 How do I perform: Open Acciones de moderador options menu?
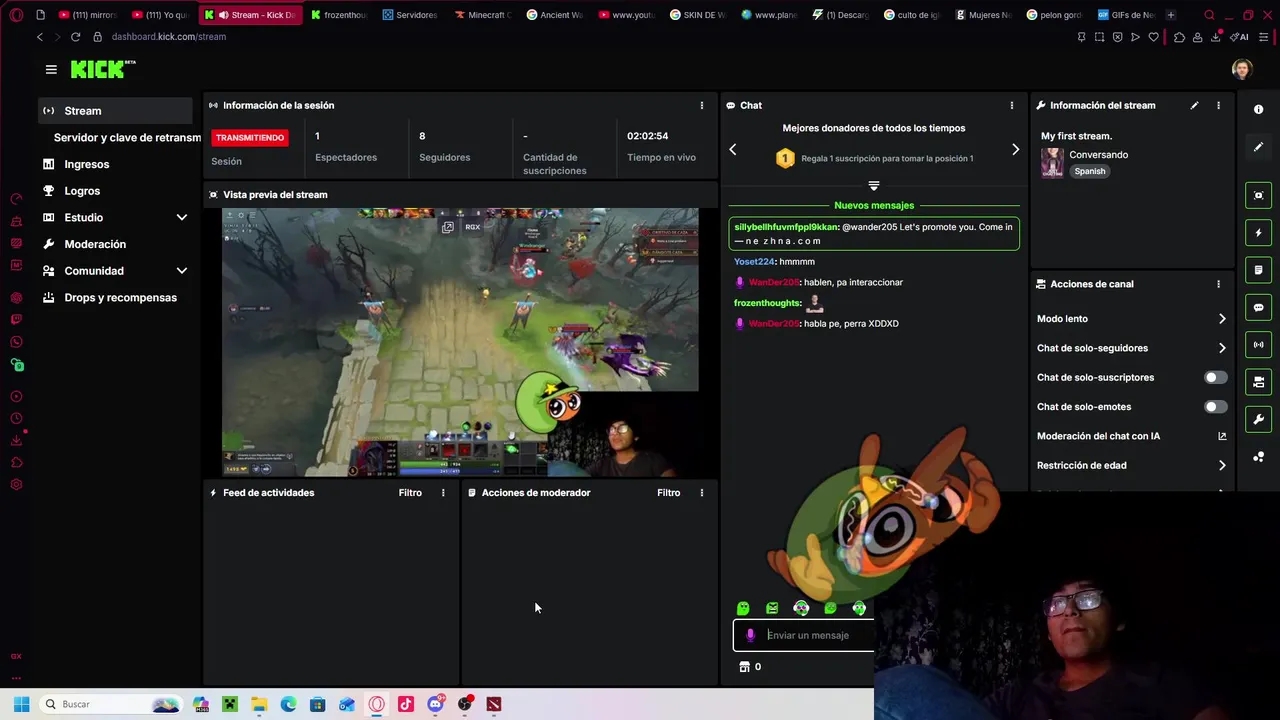(x=701, y=493)
